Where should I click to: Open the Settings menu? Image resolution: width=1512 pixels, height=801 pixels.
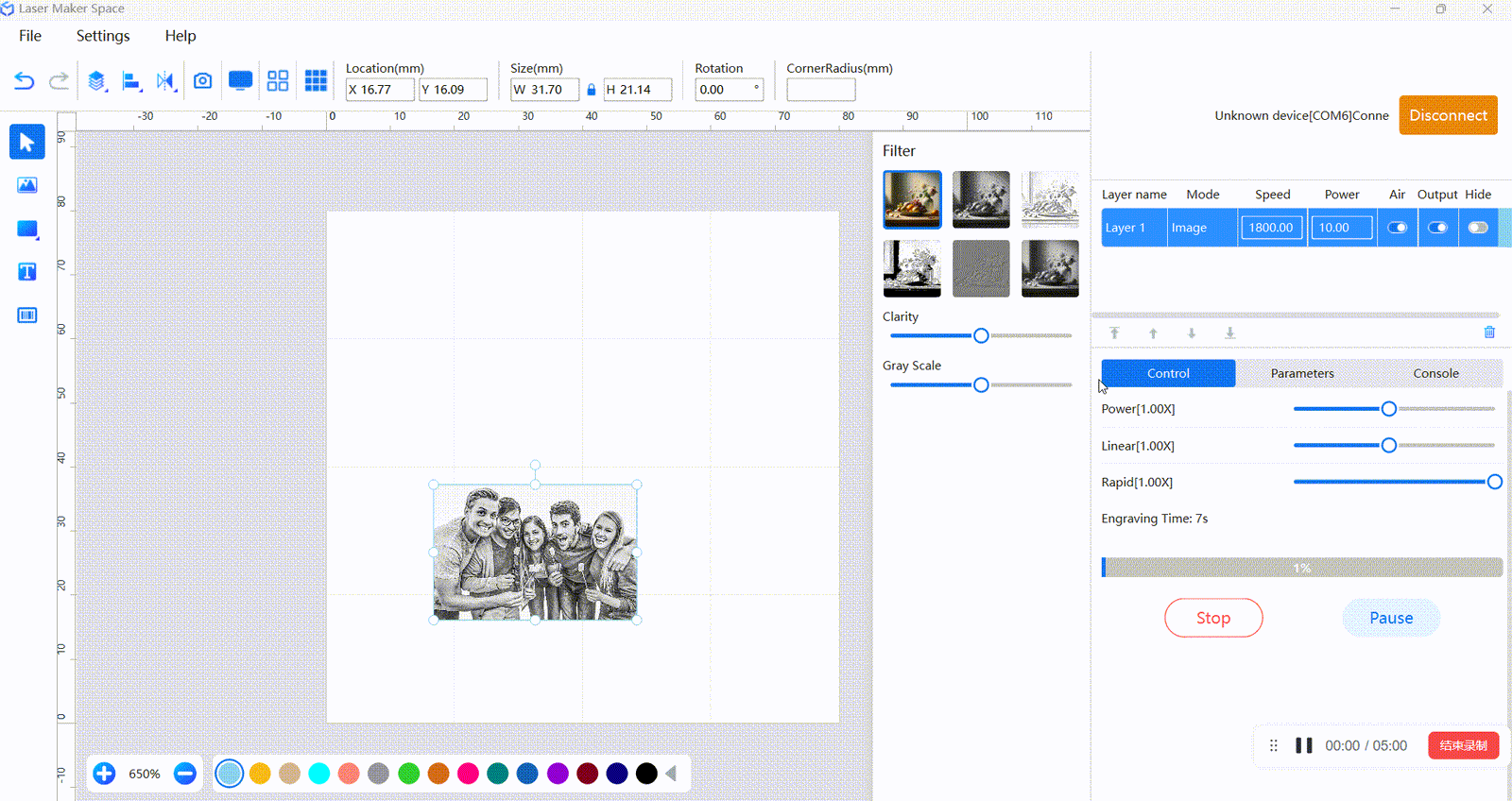pyautogui.click(x=103, y=36)
